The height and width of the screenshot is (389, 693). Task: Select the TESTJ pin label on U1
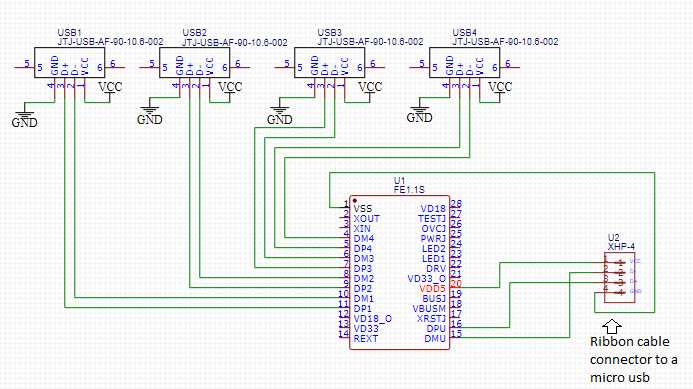(x=432, y=219)
